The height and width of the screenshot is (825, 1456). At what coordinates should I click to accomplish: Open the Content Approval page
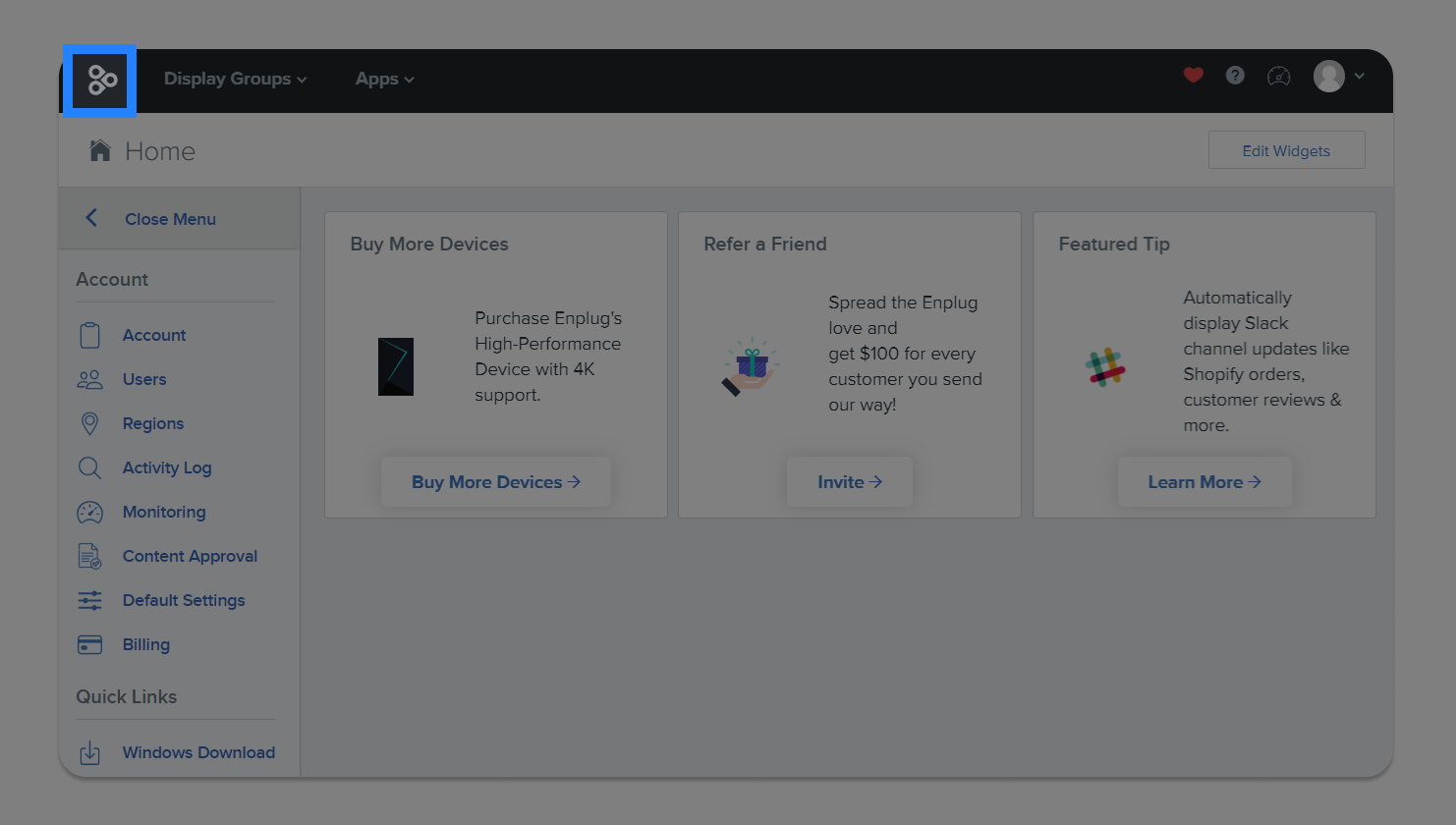(x=190, y=556)
